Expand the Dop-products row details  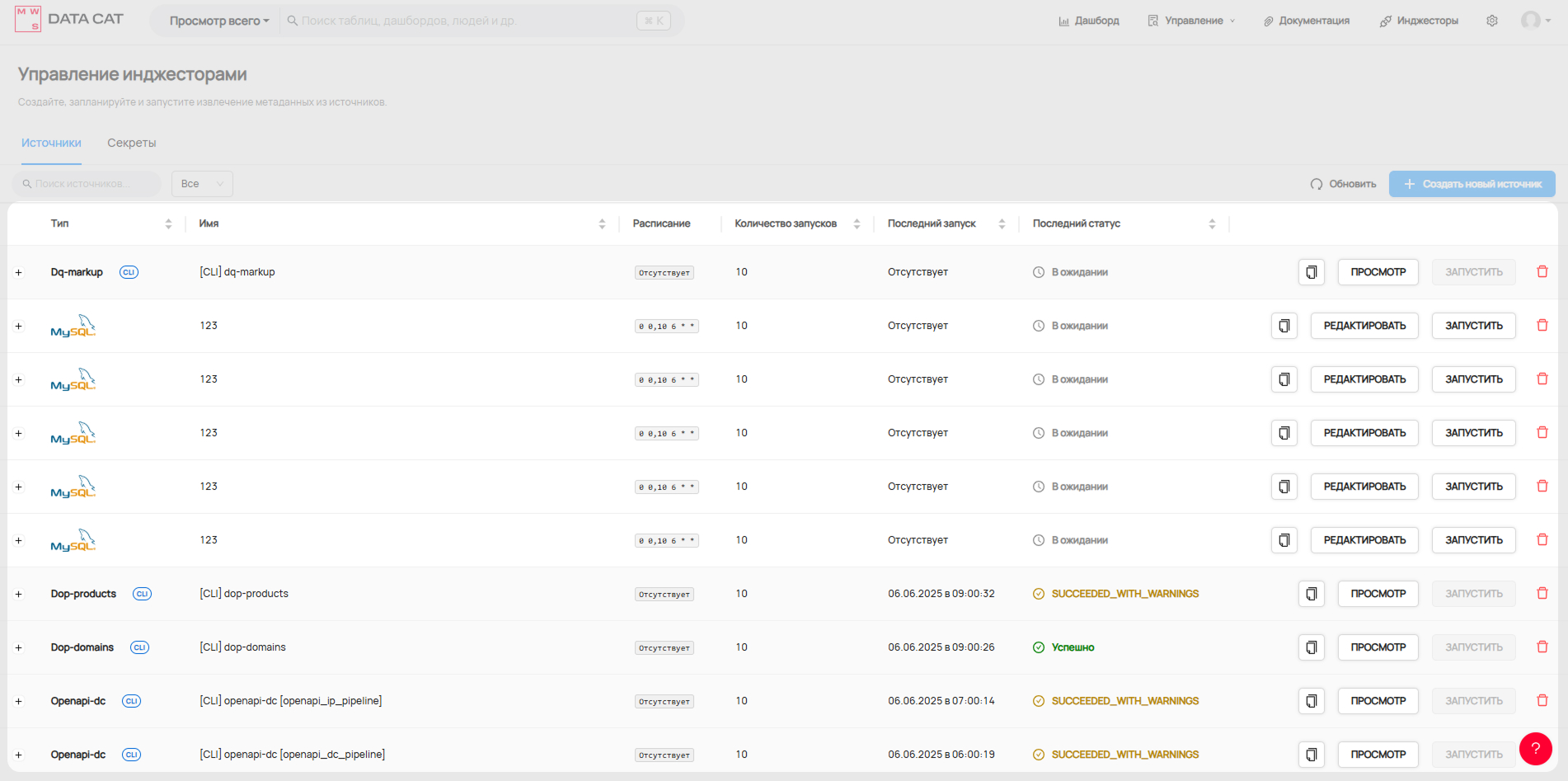18,594
